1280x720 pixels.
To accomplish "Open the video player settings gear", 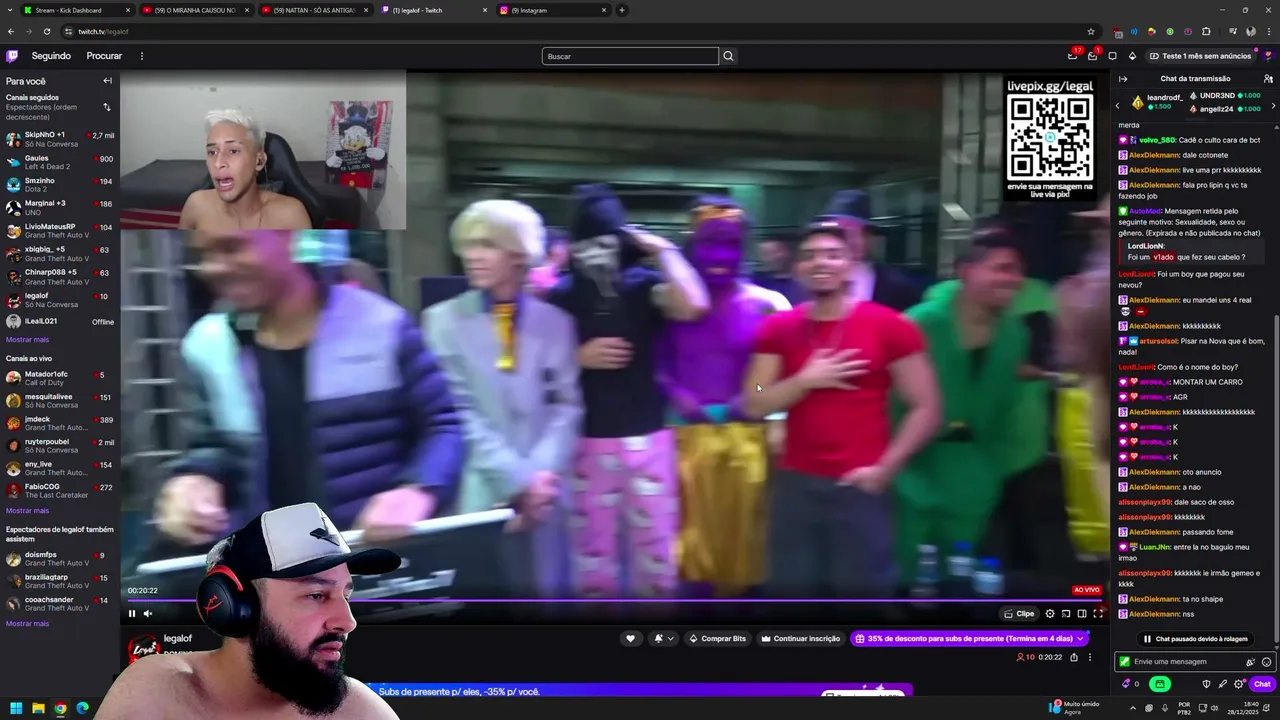I will [x=1050, y=614].
